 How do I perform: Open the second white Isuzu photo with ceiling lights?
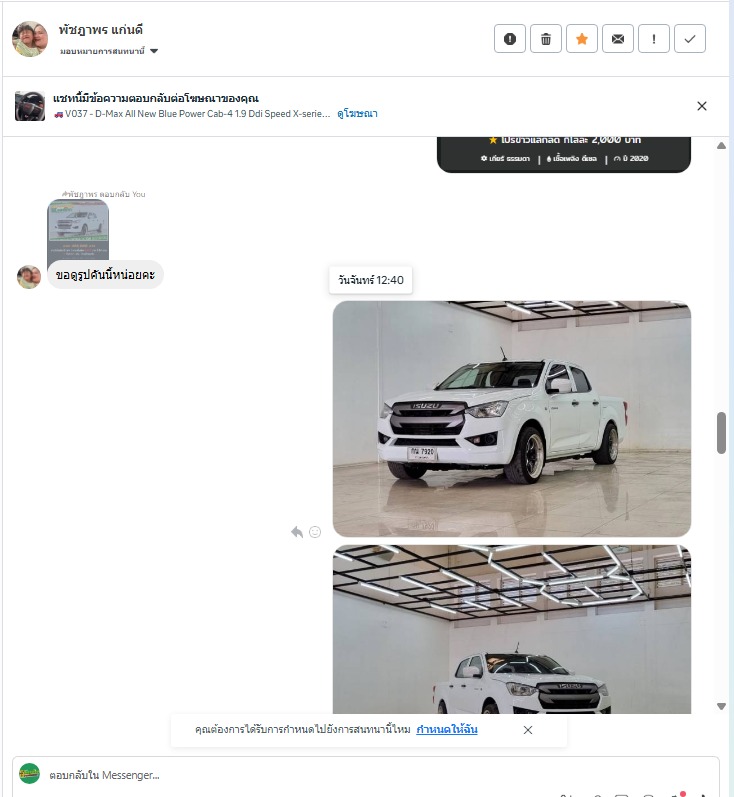pyautogui.click(x=512, y=629)
